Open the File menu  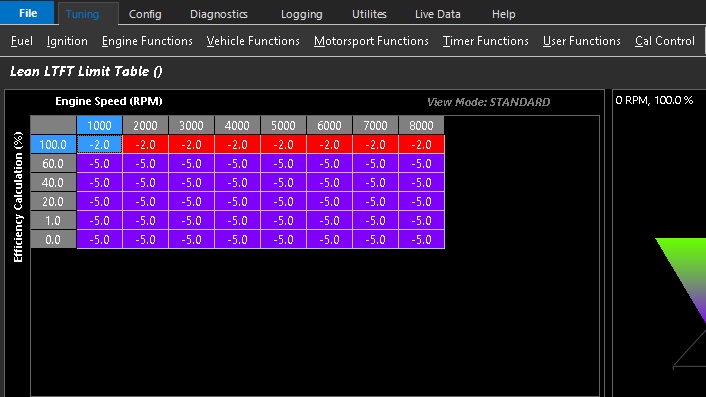click(27, 13)
